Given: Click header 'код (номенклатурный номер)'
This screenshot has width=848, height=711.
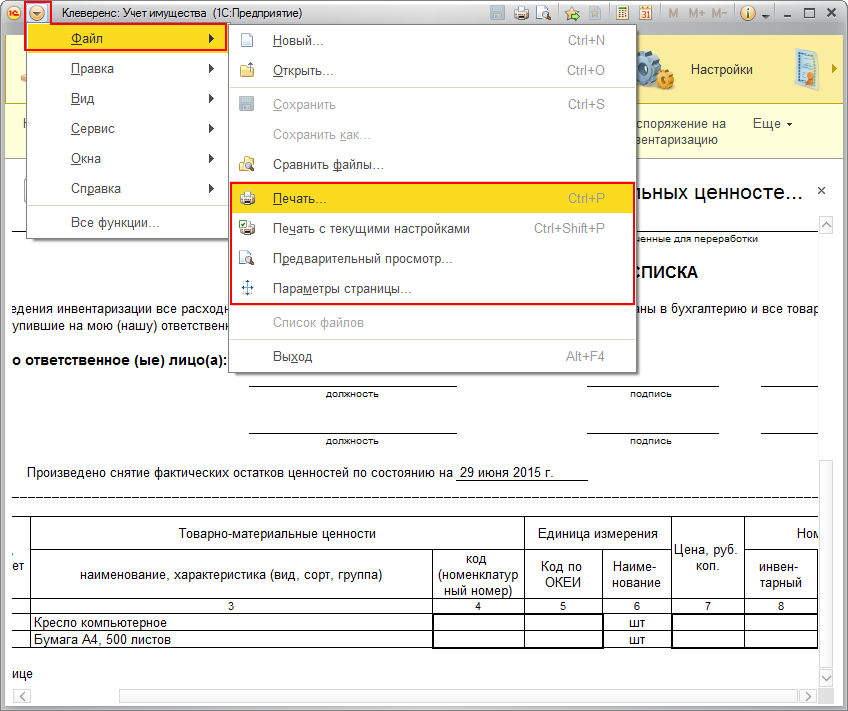Looking at the screenshot, I should click(x=478, y=574).
